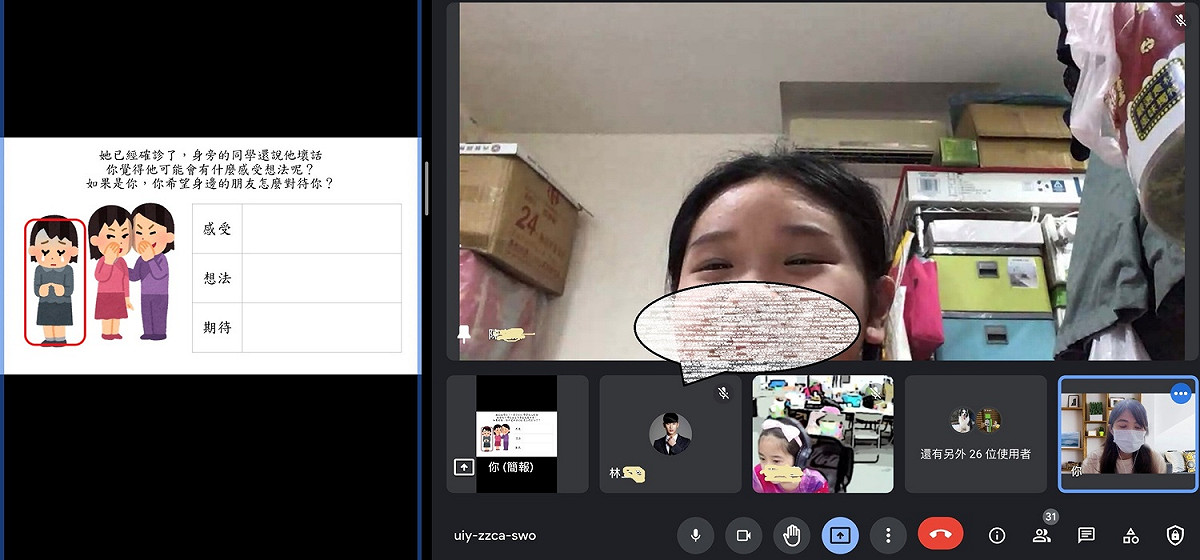
Task: Click the panel divider handle beside the slide
Action: [427, 188]
